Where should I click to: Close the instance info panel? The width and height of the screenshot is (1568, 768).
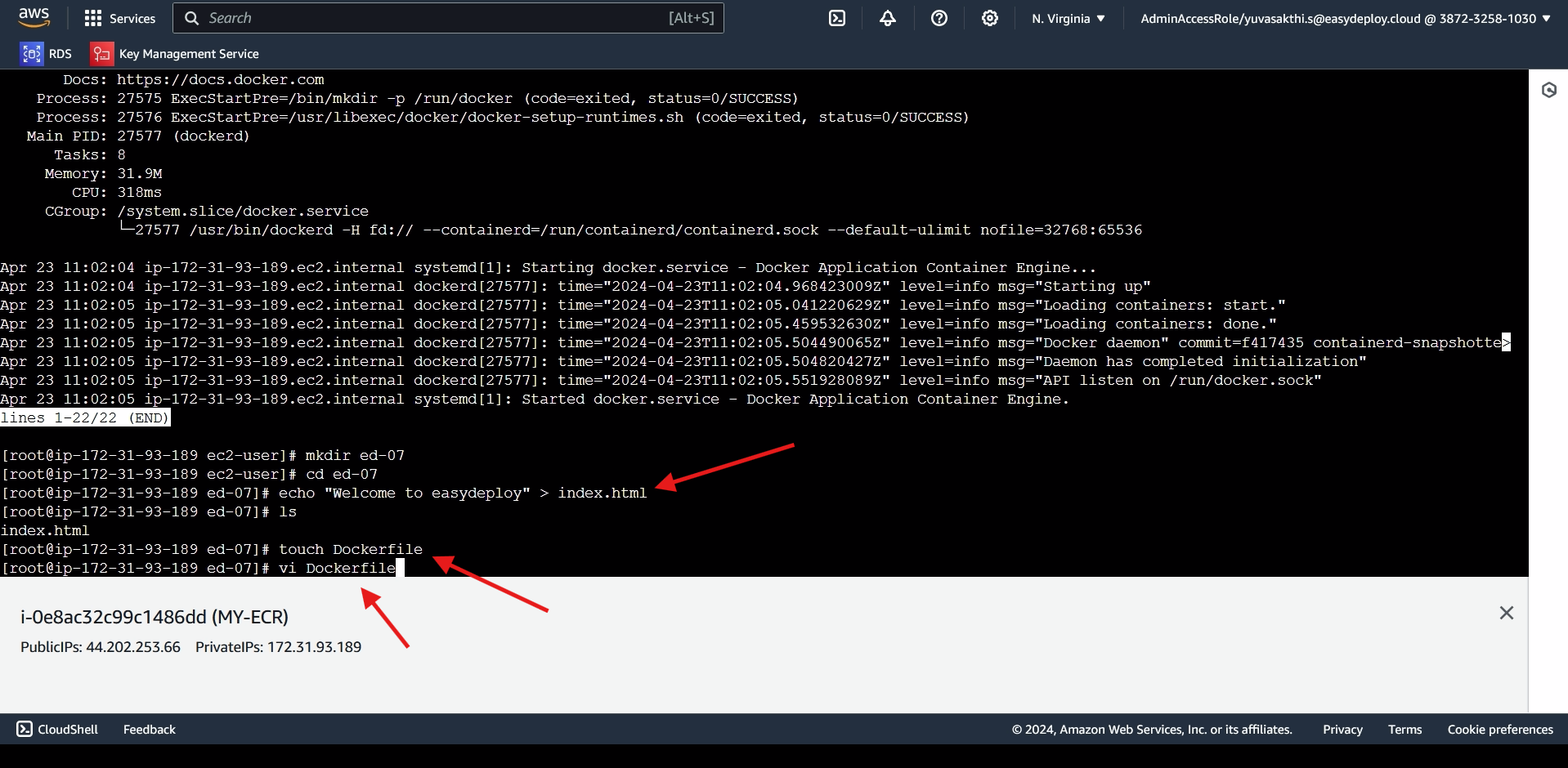click(1507, 613)
